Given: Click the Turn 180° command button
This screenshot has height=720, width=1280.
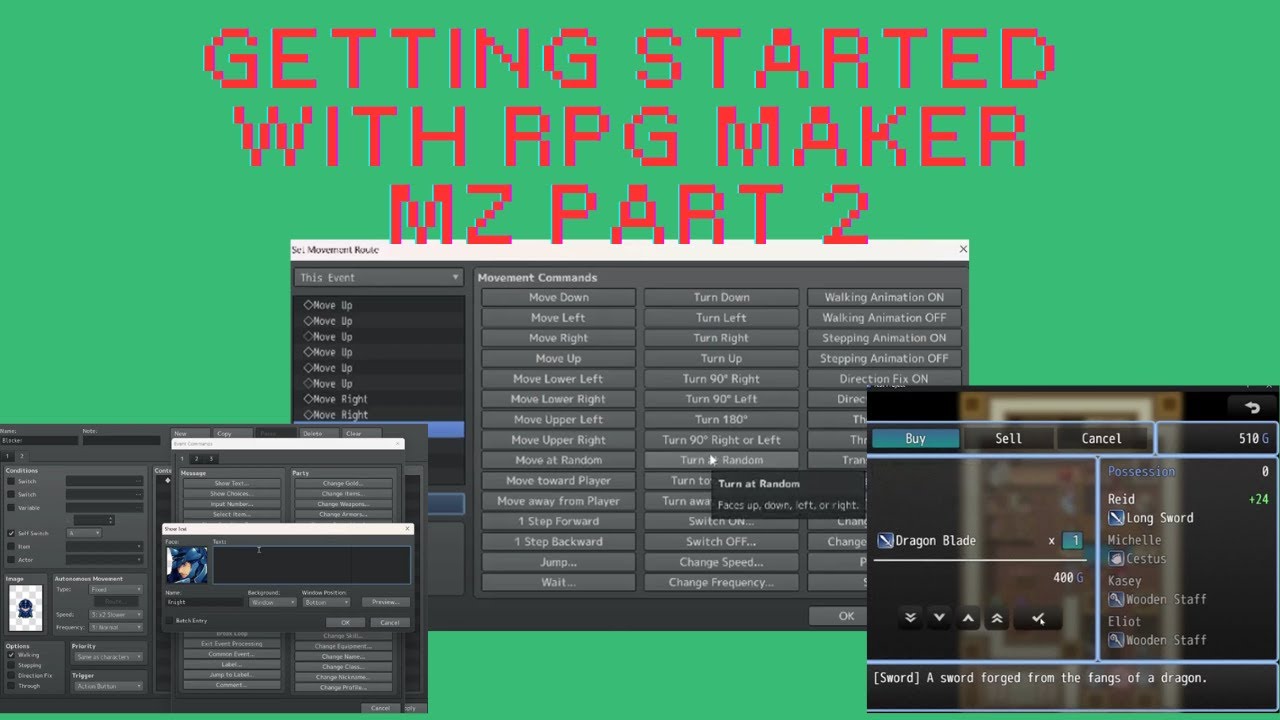Looking at the screenshot, I should click(721, 419).
